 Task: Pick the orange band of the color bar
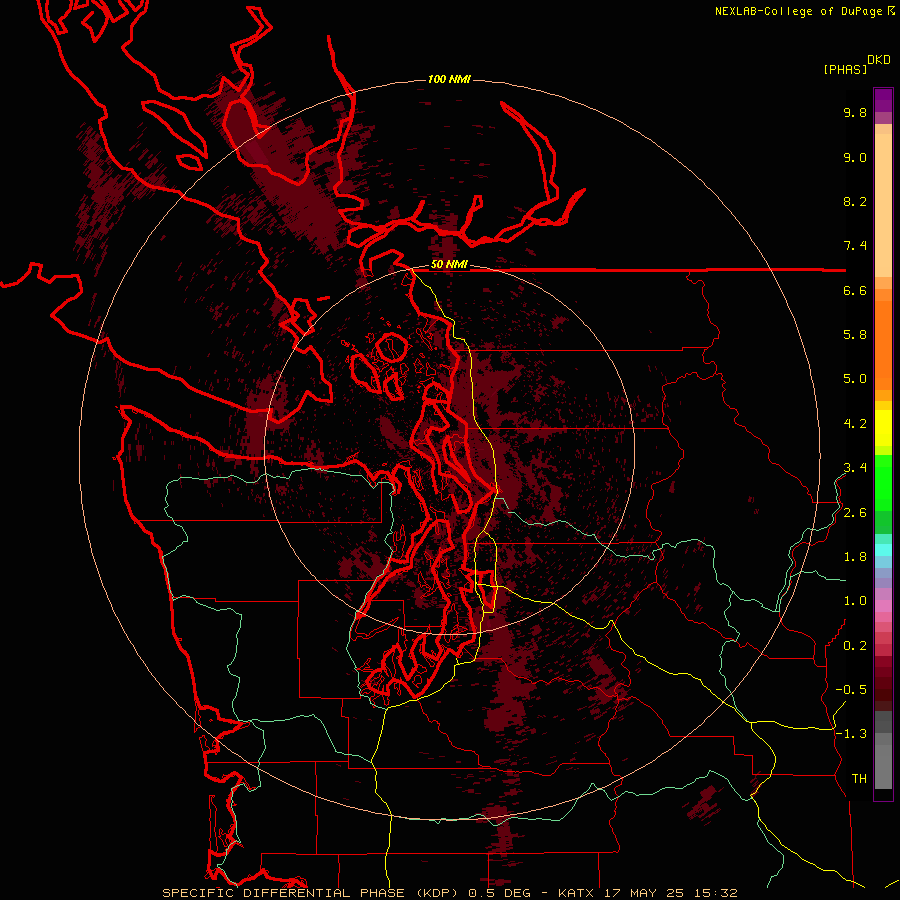[x=883, y=345]
